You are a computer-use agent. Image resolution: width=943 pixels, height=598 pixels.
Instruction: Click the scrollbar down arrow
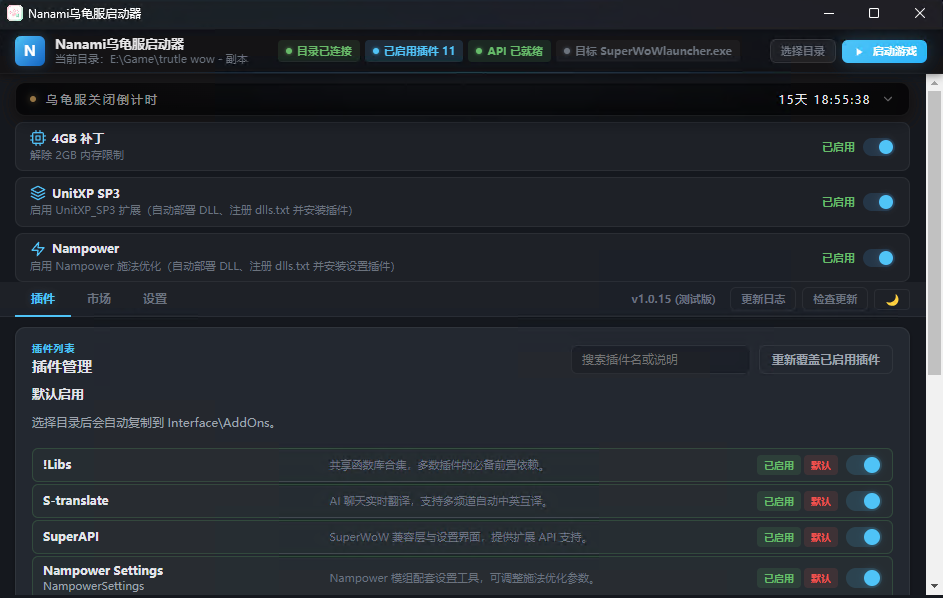934,586
